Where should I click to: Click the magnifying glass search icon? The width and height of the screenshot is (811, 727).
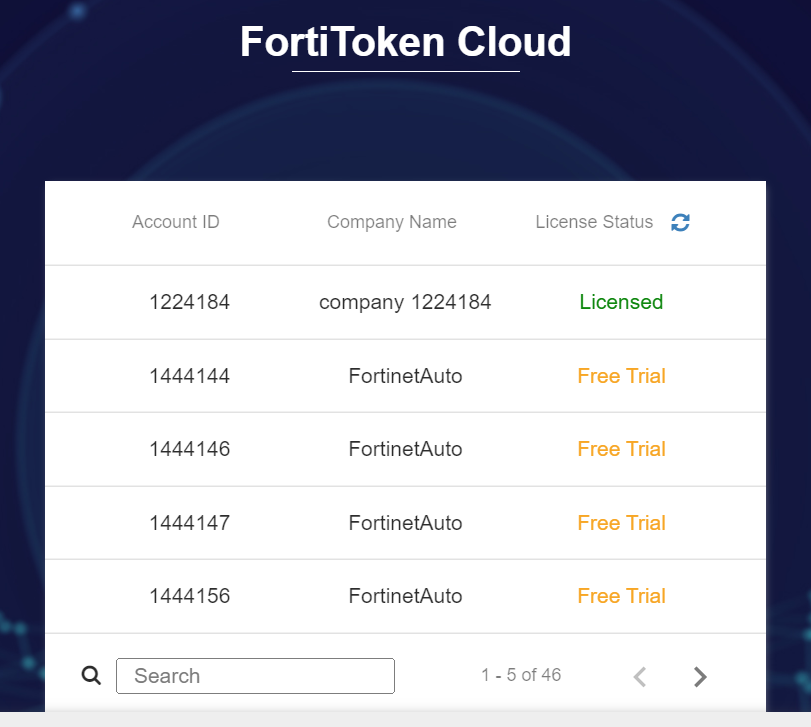(91, 675)
